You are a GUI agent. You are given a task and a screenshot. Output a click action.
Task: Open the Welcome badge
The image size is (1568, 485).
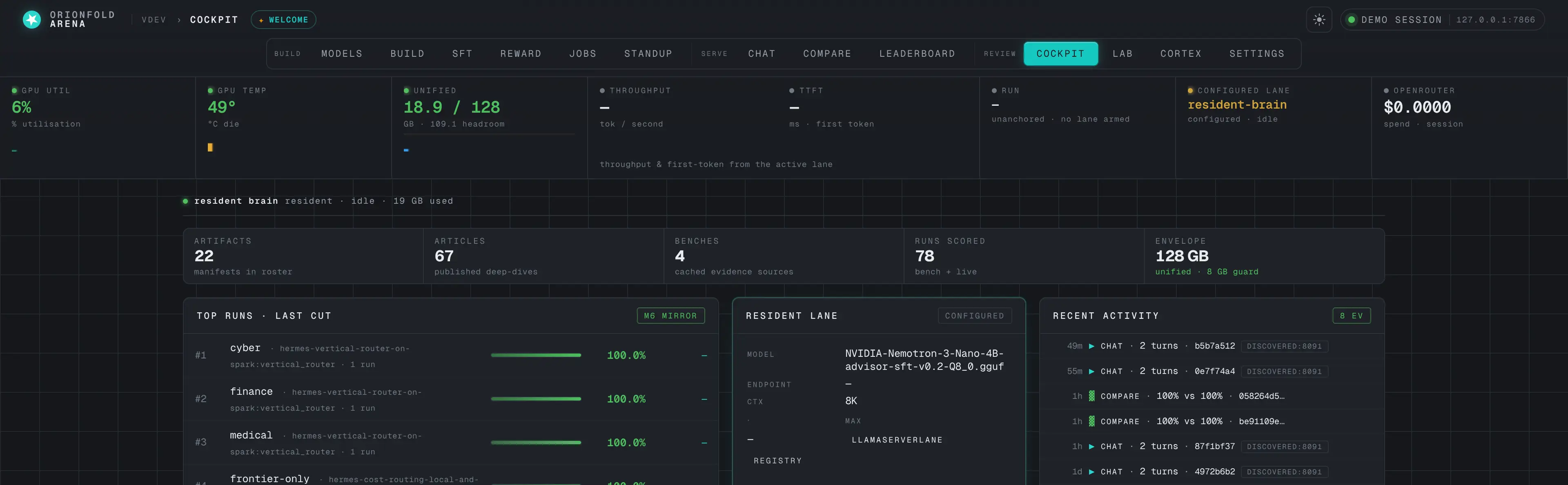click(283, 20)
